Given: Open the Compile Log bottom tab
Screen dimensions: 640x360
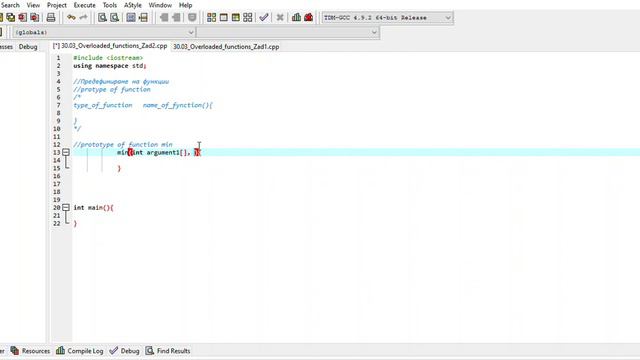Looking at the screenshot, I should pyautogui.click(x=80, y=351).
